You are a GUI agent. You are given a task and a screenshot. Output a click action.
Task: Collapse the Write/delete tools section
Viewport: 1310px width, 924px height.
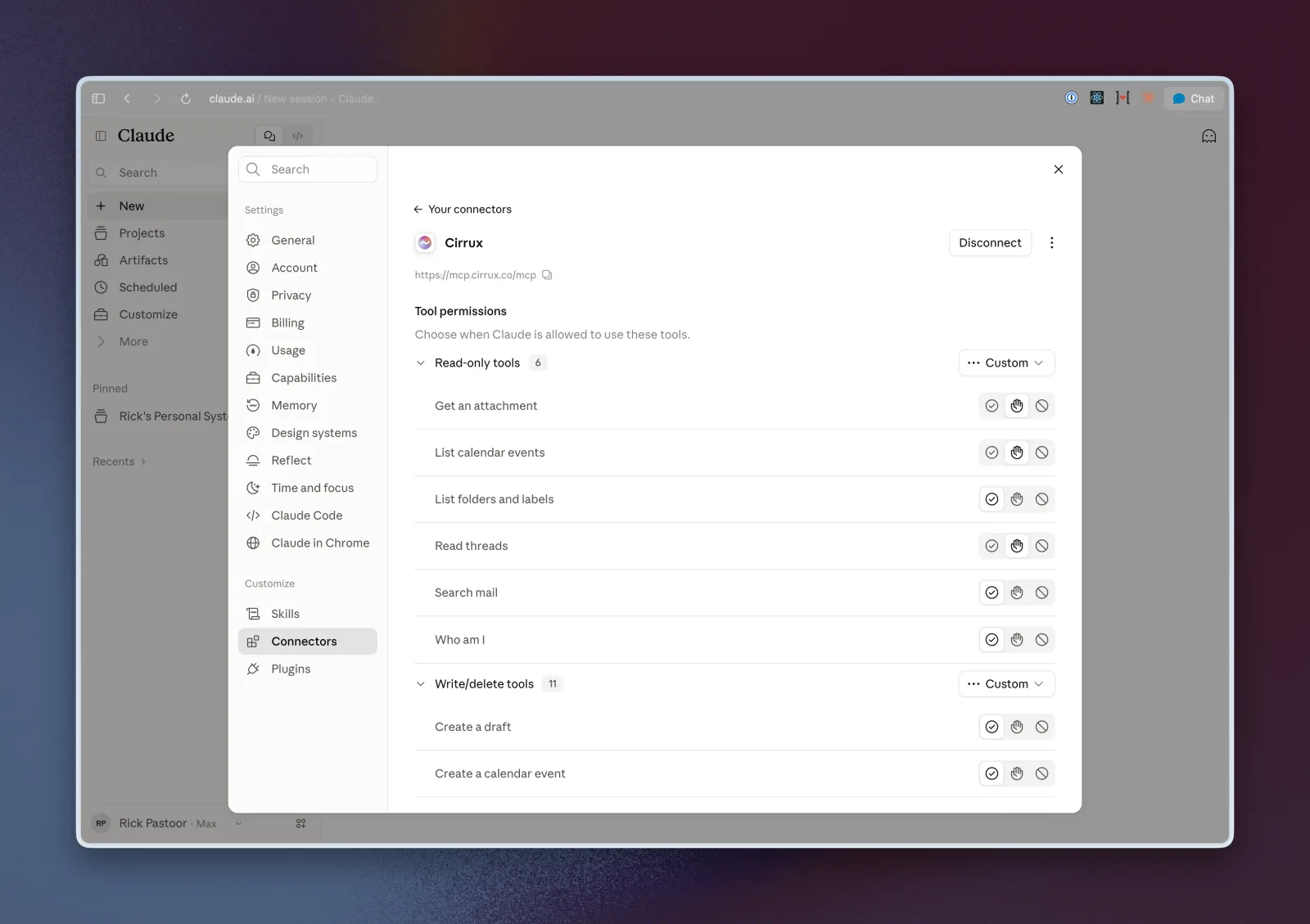421,684
